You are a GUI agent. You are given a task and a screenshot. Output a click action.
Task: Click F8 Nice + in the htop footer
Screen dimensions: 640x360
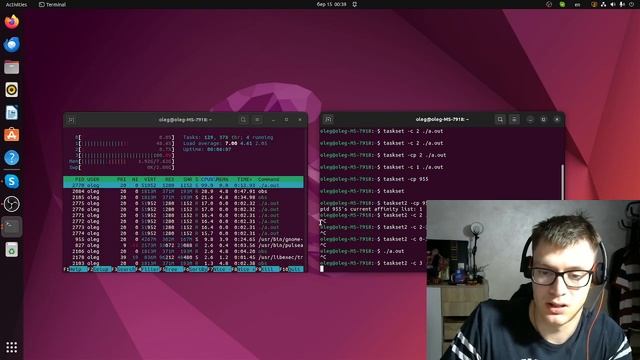245,269
